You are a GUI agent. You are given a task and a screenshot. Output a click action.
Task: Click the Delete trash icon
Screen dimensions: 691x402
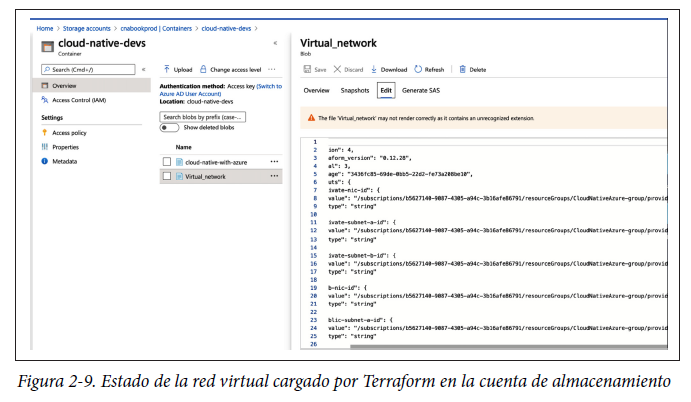click(x=463, y=70)
